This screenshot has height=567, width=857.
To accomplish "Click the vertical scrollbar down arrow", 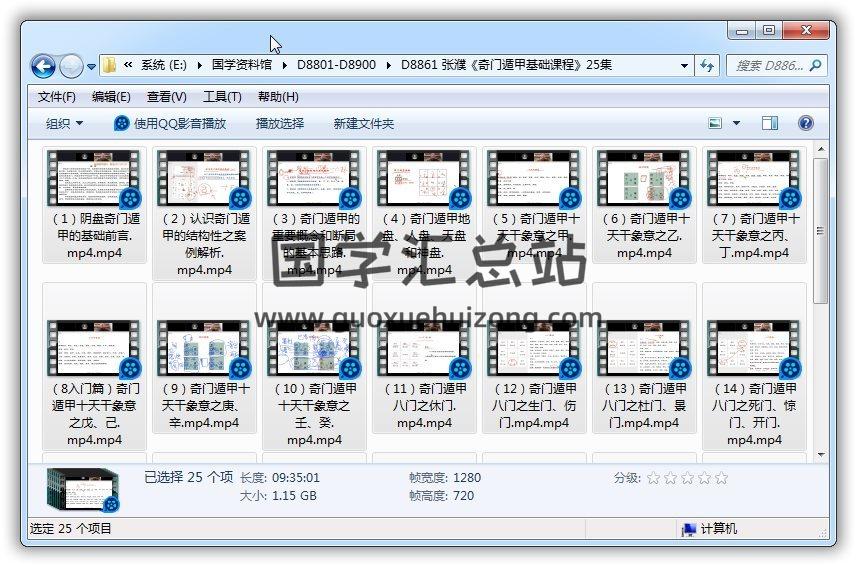I will 821,455.
